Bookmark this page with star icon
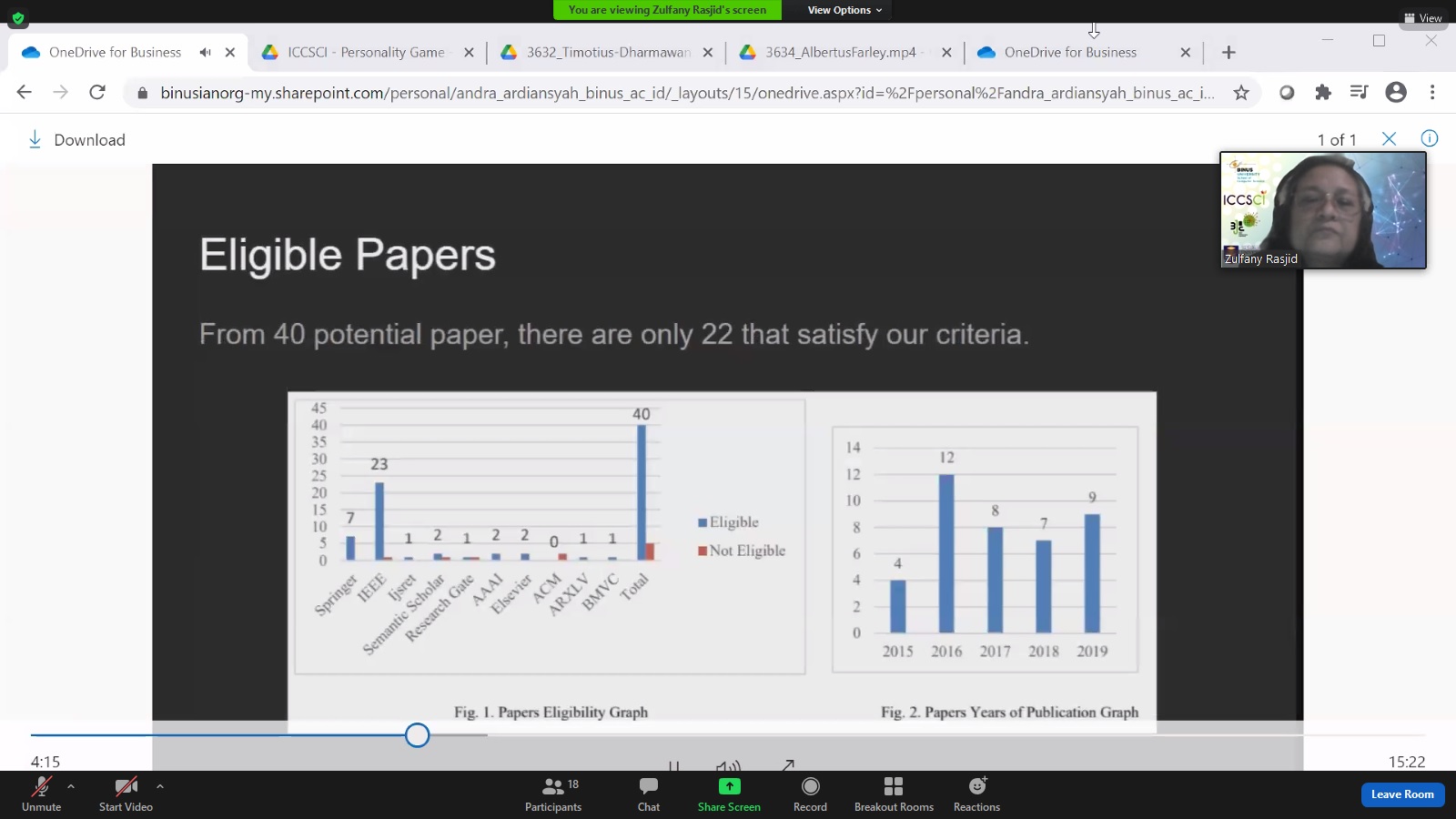 [1241, 93]
